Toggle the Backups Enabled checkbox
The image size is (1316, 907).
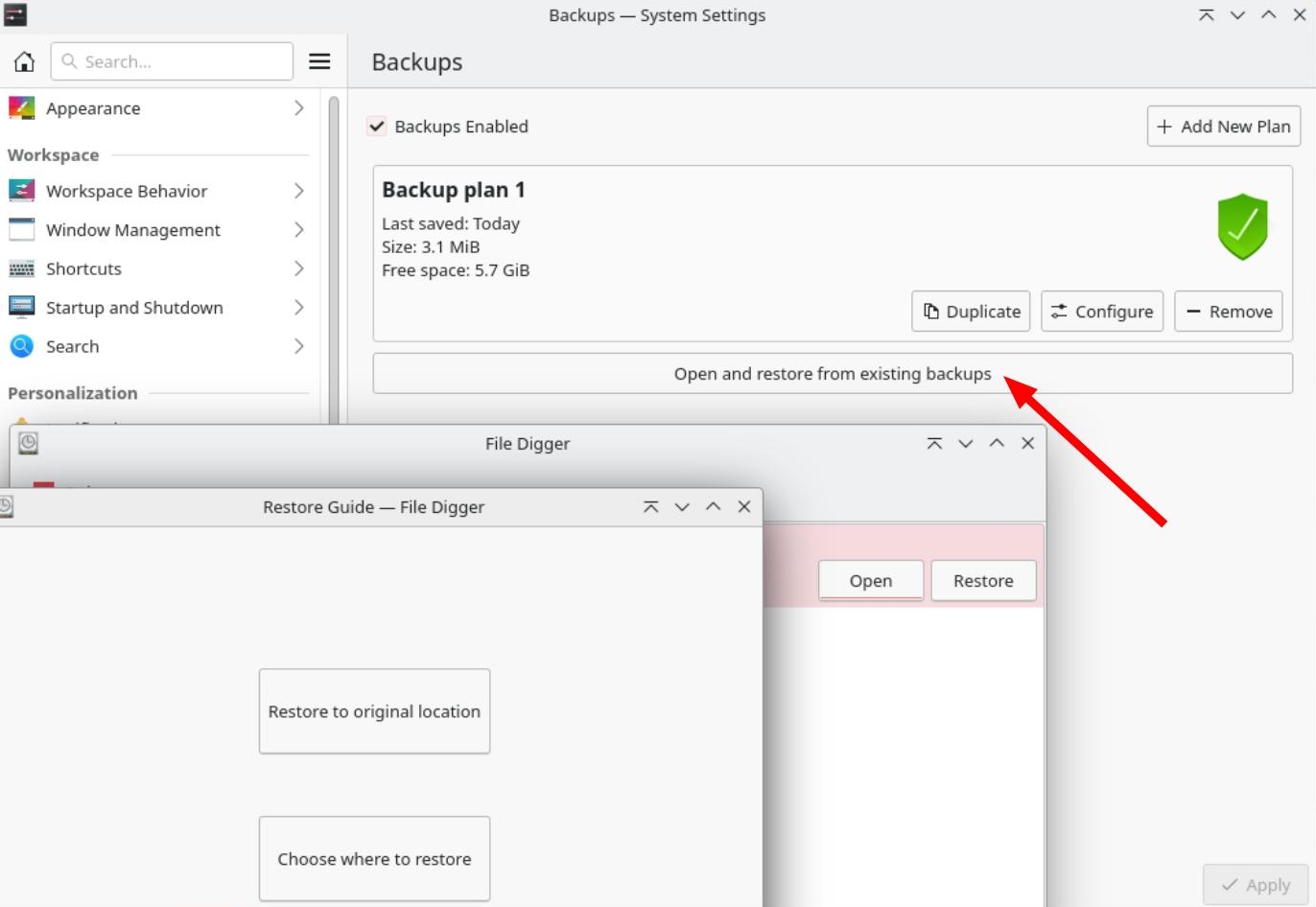[377, 127]
